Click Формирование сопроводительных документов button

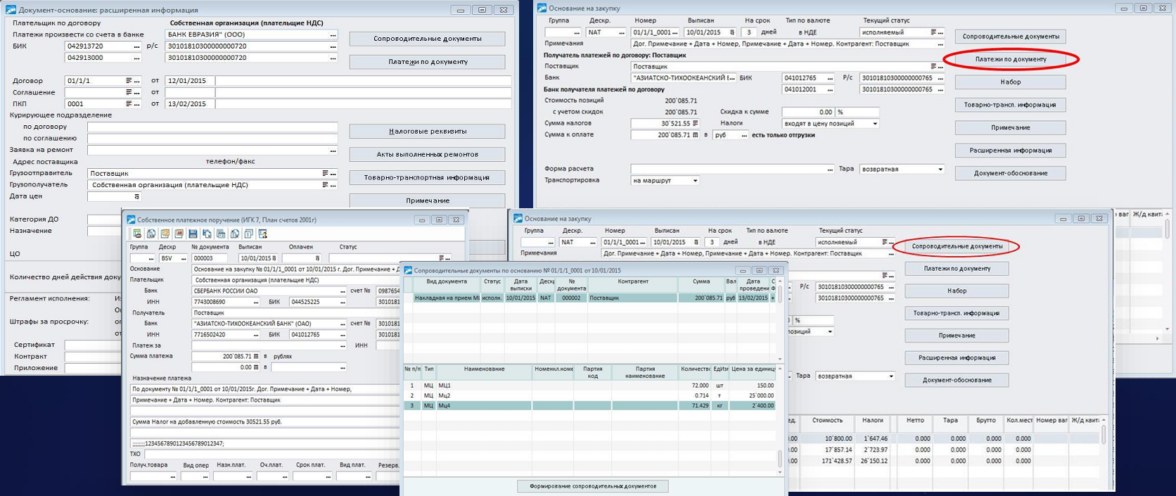pyautogui.click(x=593, y=485)
